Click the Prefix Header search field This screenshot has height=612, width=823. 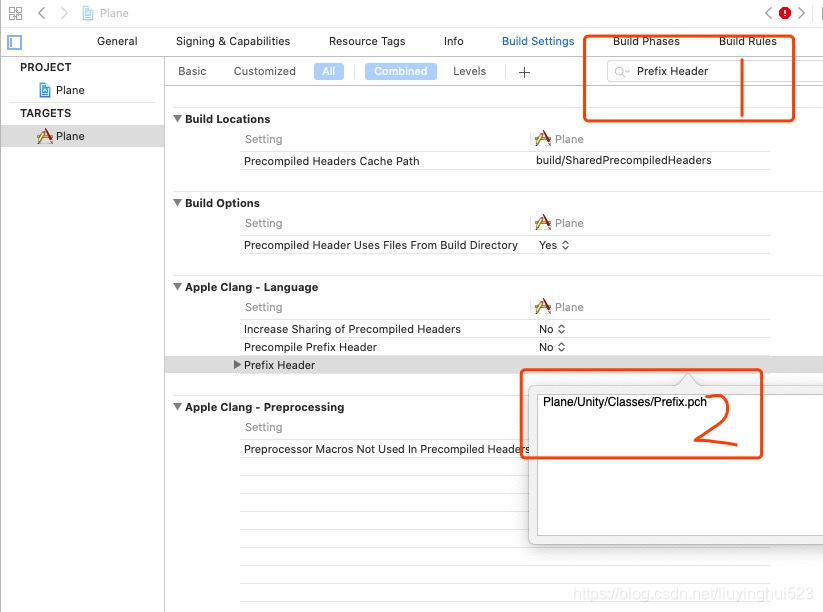715,71
